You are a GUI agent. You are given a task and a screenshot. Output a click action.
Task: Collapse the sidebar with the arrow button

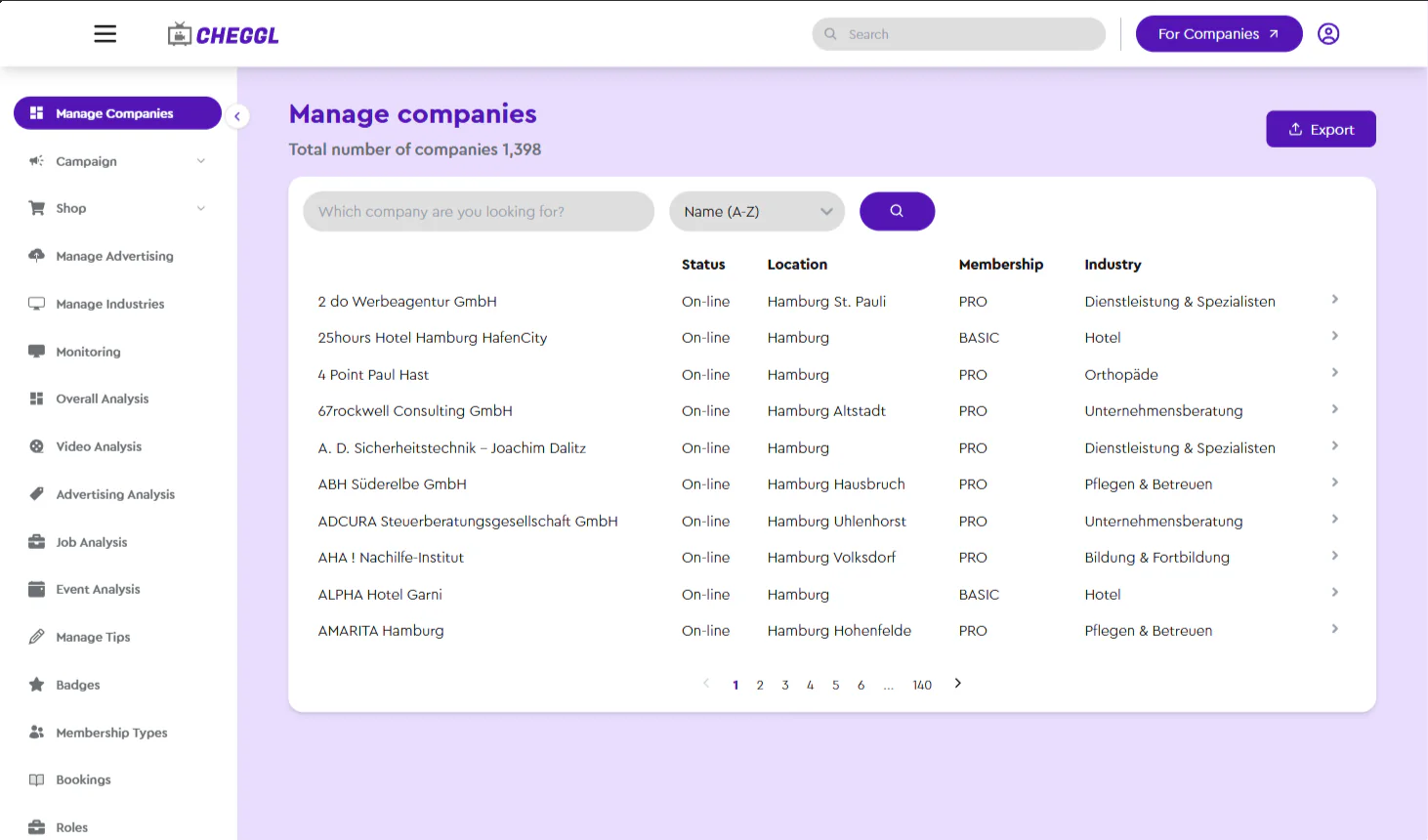[236, 116]
